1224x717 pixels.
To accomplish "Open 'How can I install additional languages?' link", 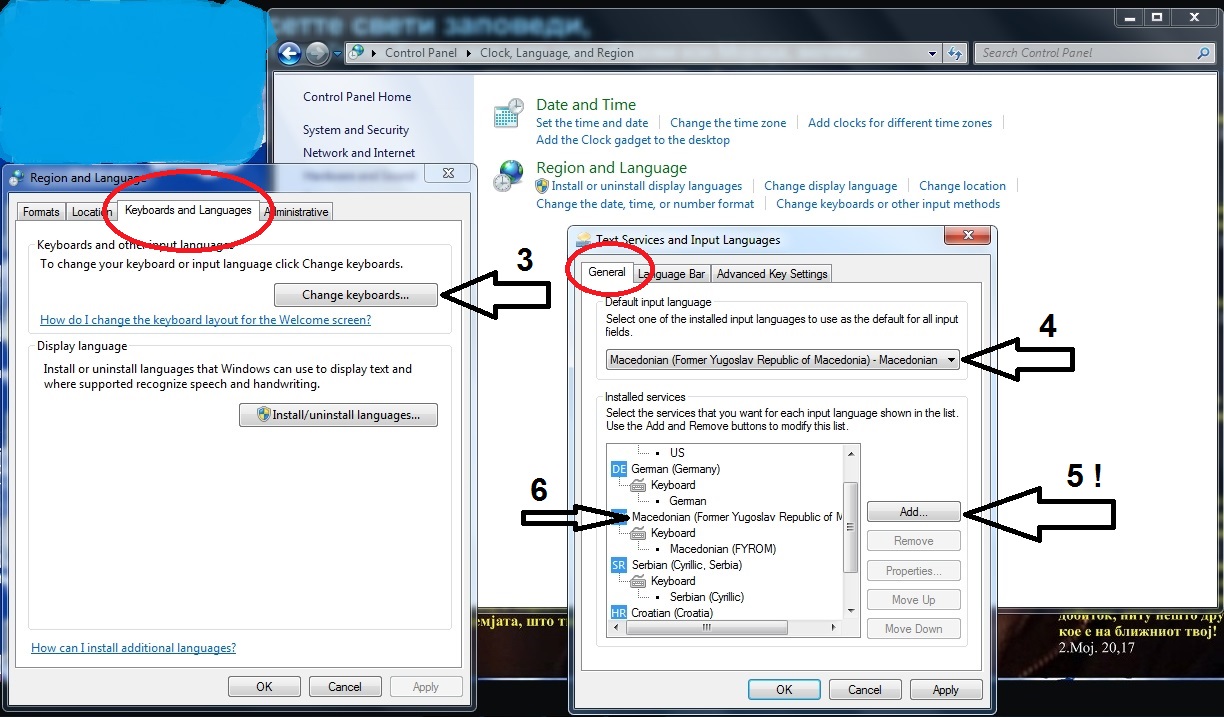I will click(x=133, y=648).
